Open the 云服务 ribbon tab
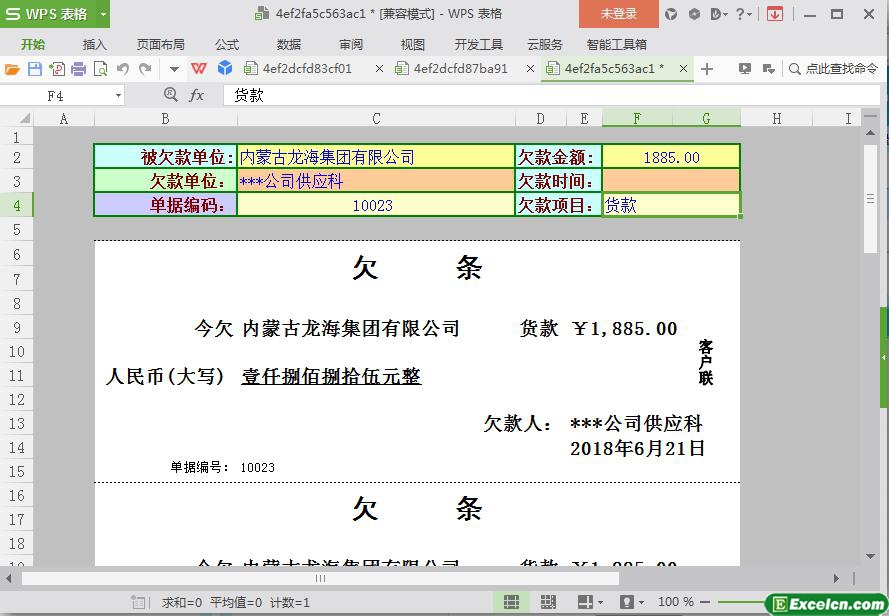Viewport: 889px width, 616px height. 545,44
